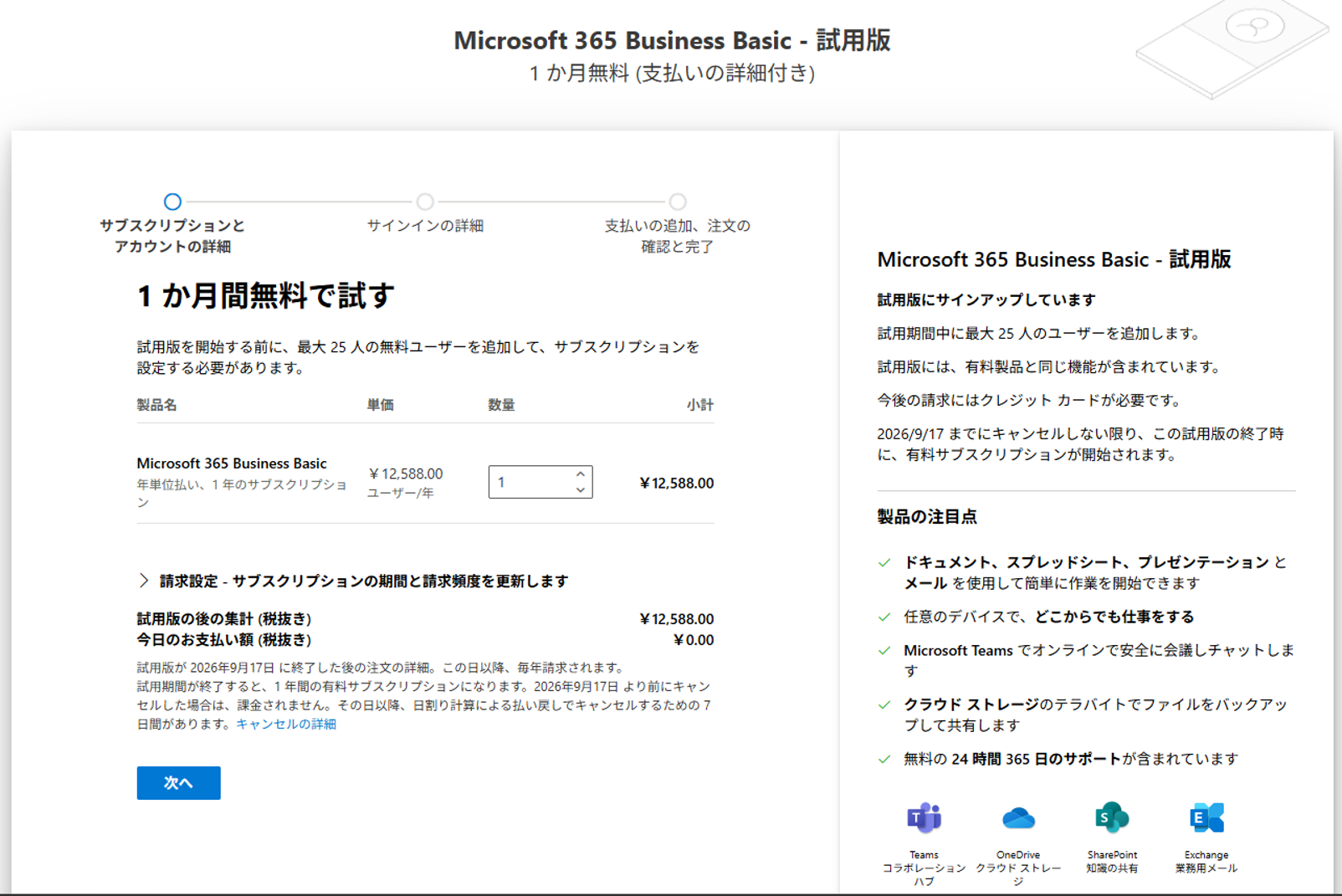Image resolution: width=1342 pixels, height=896 pixels.
Task: Click the SharePoint icon
Action: 1112,817
